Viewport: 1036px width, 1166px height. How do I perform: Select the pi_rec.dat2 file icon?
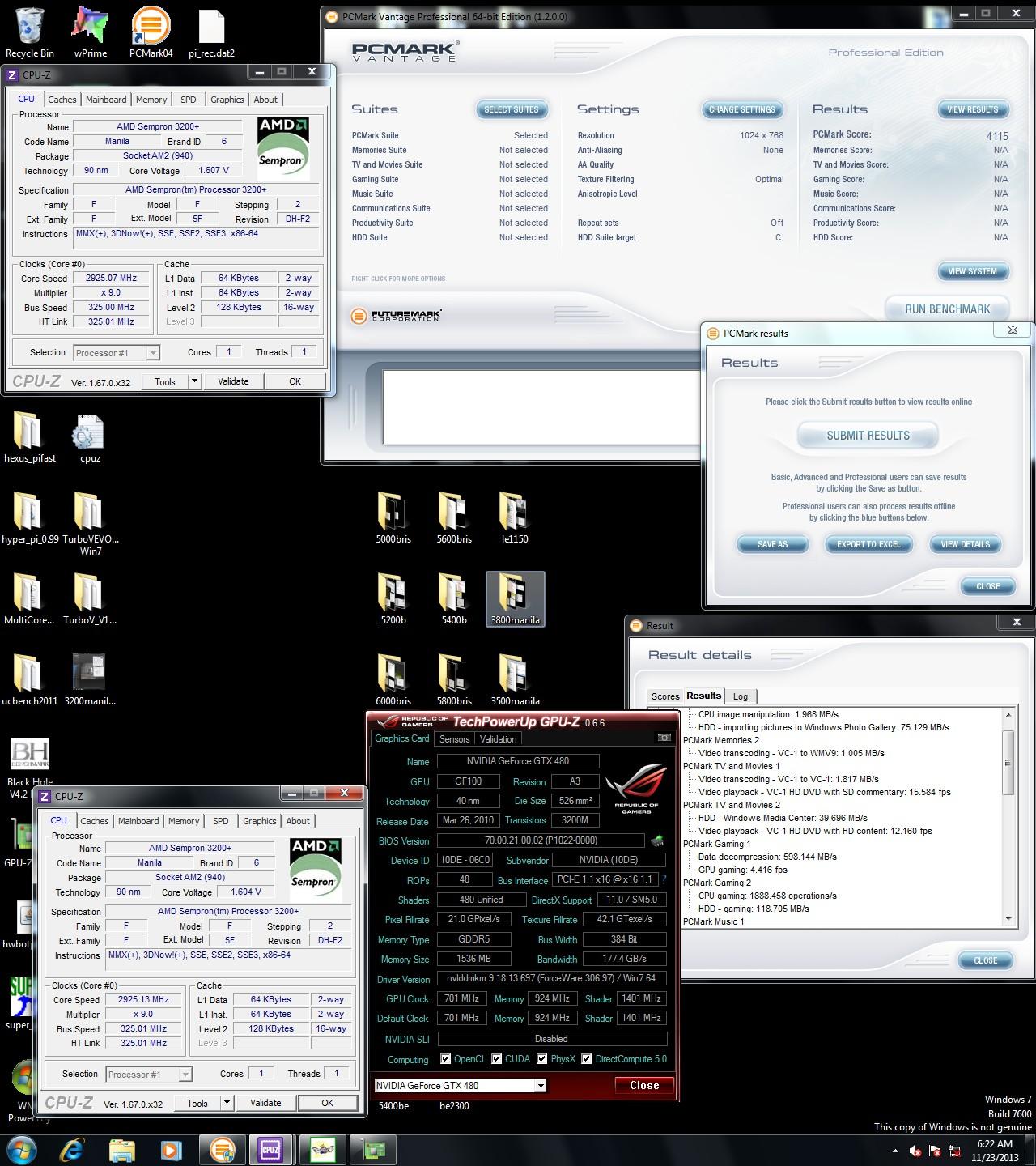(x=211, y=32)
